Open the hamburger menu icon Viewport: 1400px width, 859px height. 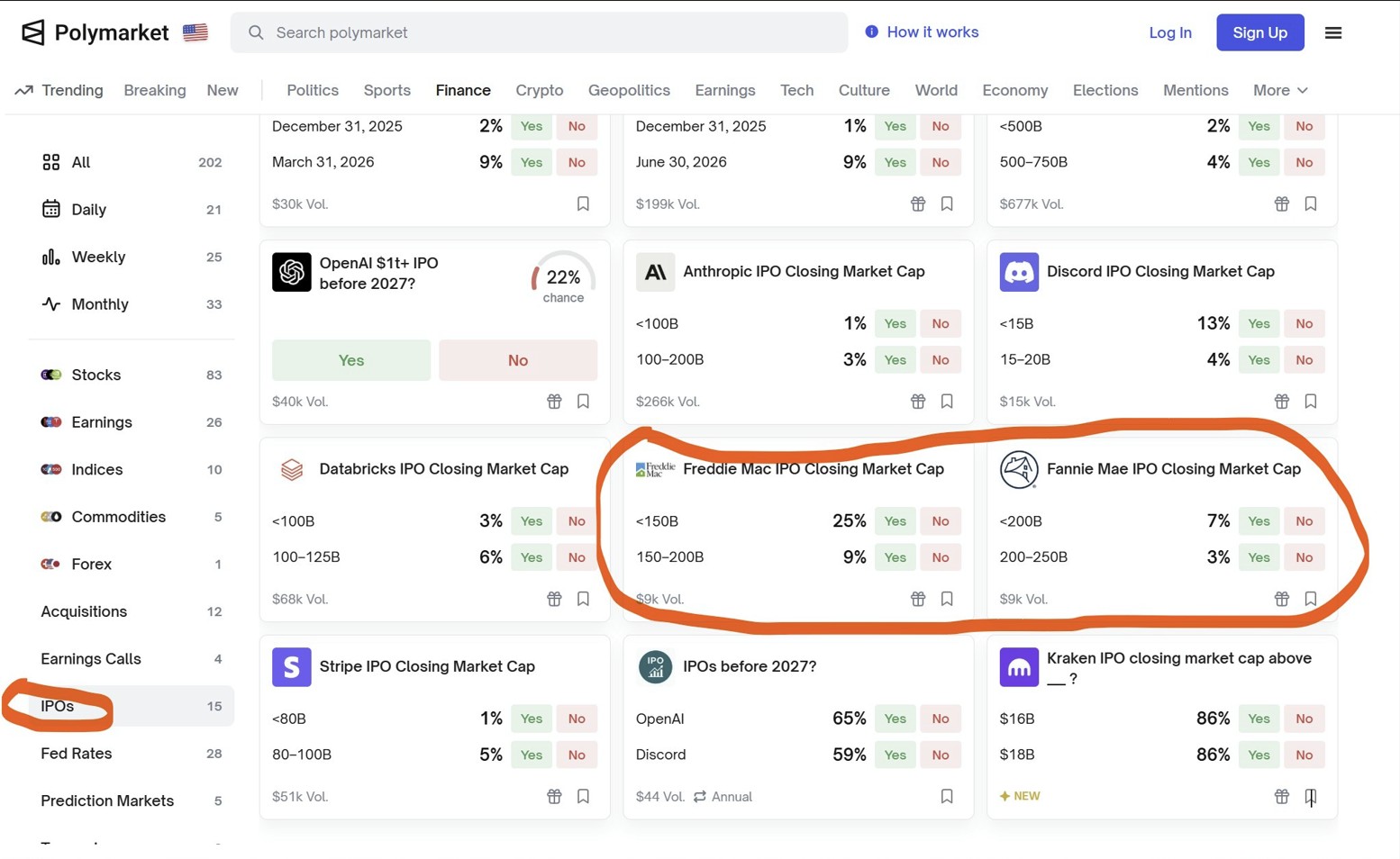pos(1333,32)
